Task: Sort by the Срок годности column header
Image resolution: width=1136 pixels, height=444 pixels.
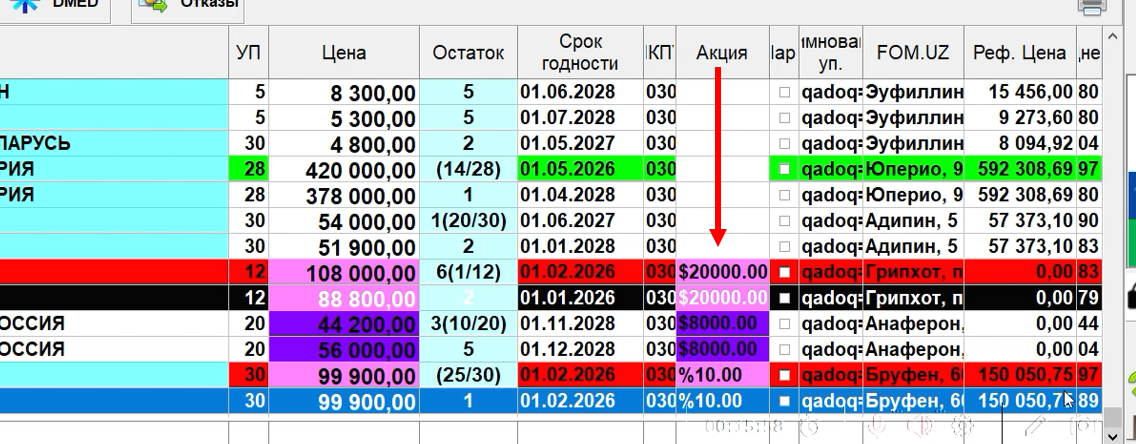Action: tap(581, 52)
